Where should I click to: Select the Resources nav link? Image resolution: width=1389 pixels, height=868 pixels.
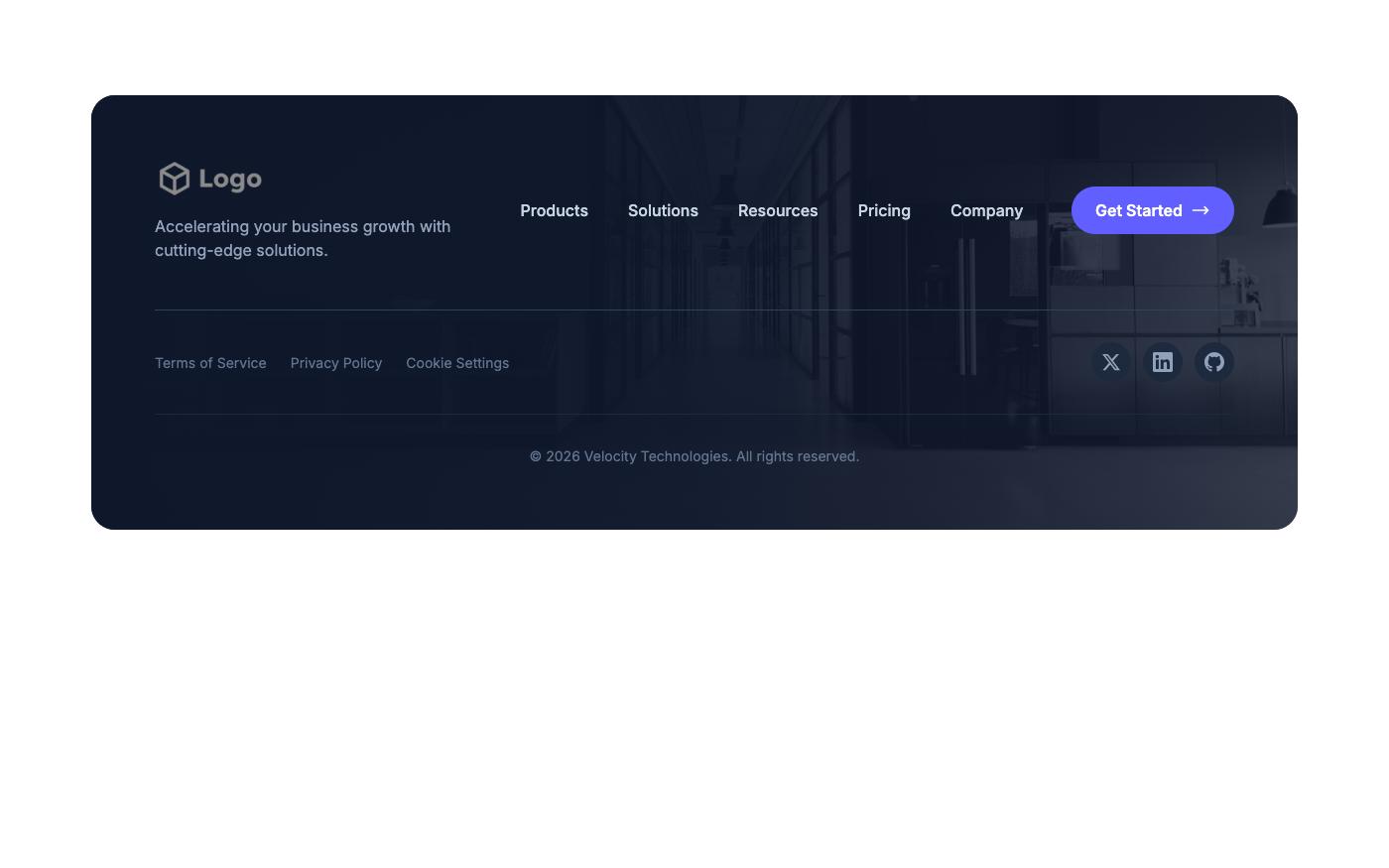[778, 210]
